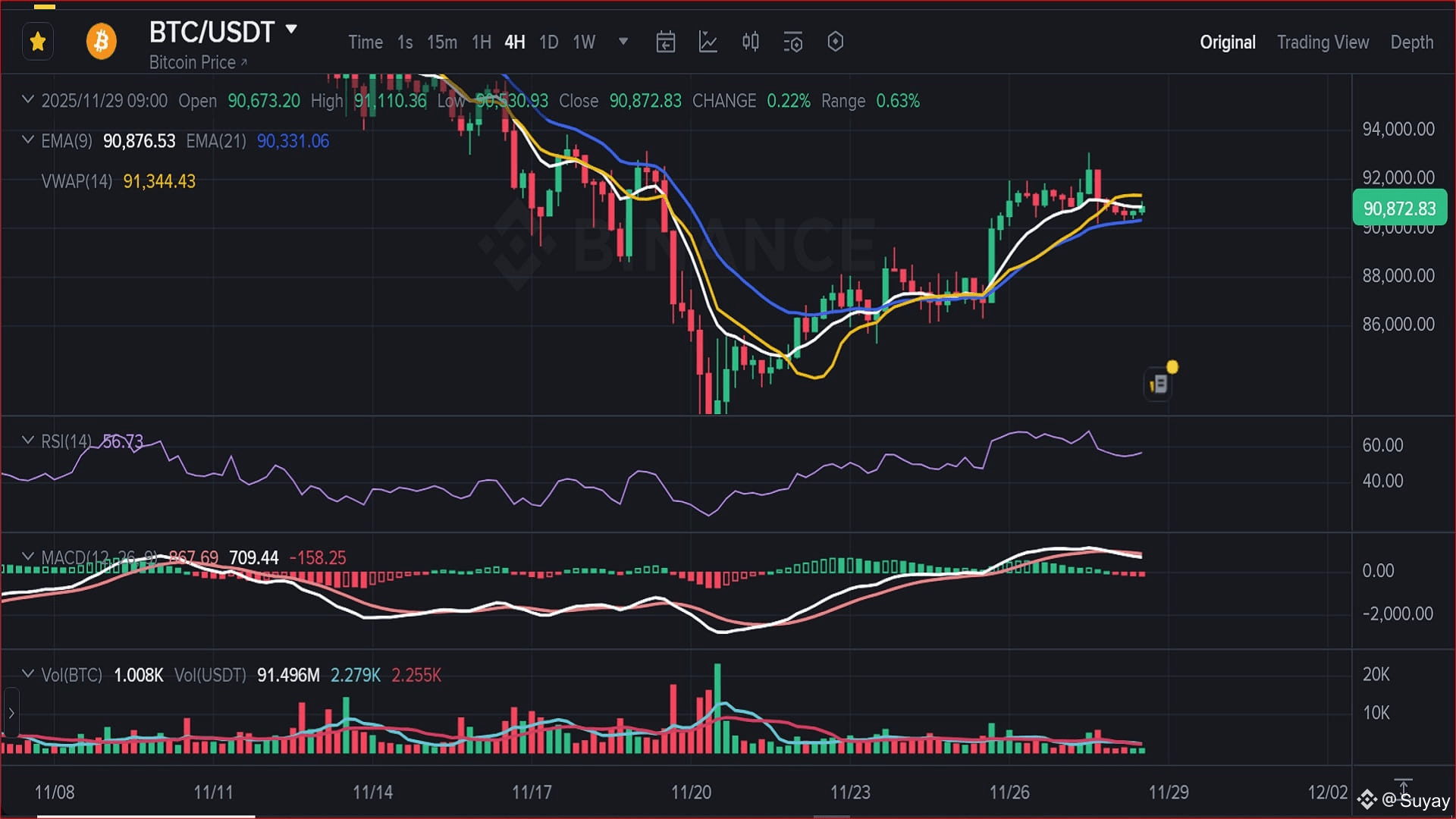Open the Bitcoin Price link

(x=197, y=63)
